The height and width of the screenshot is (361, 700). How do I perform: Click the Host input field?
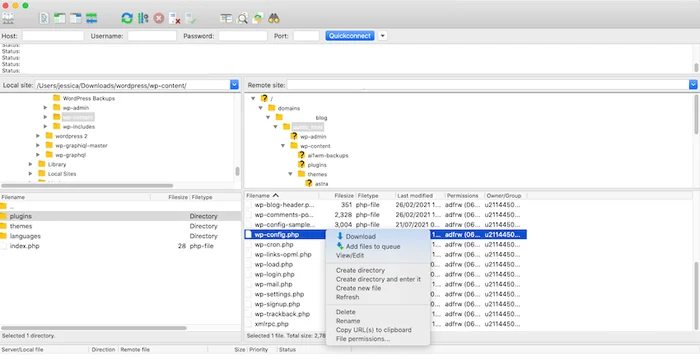53,36
